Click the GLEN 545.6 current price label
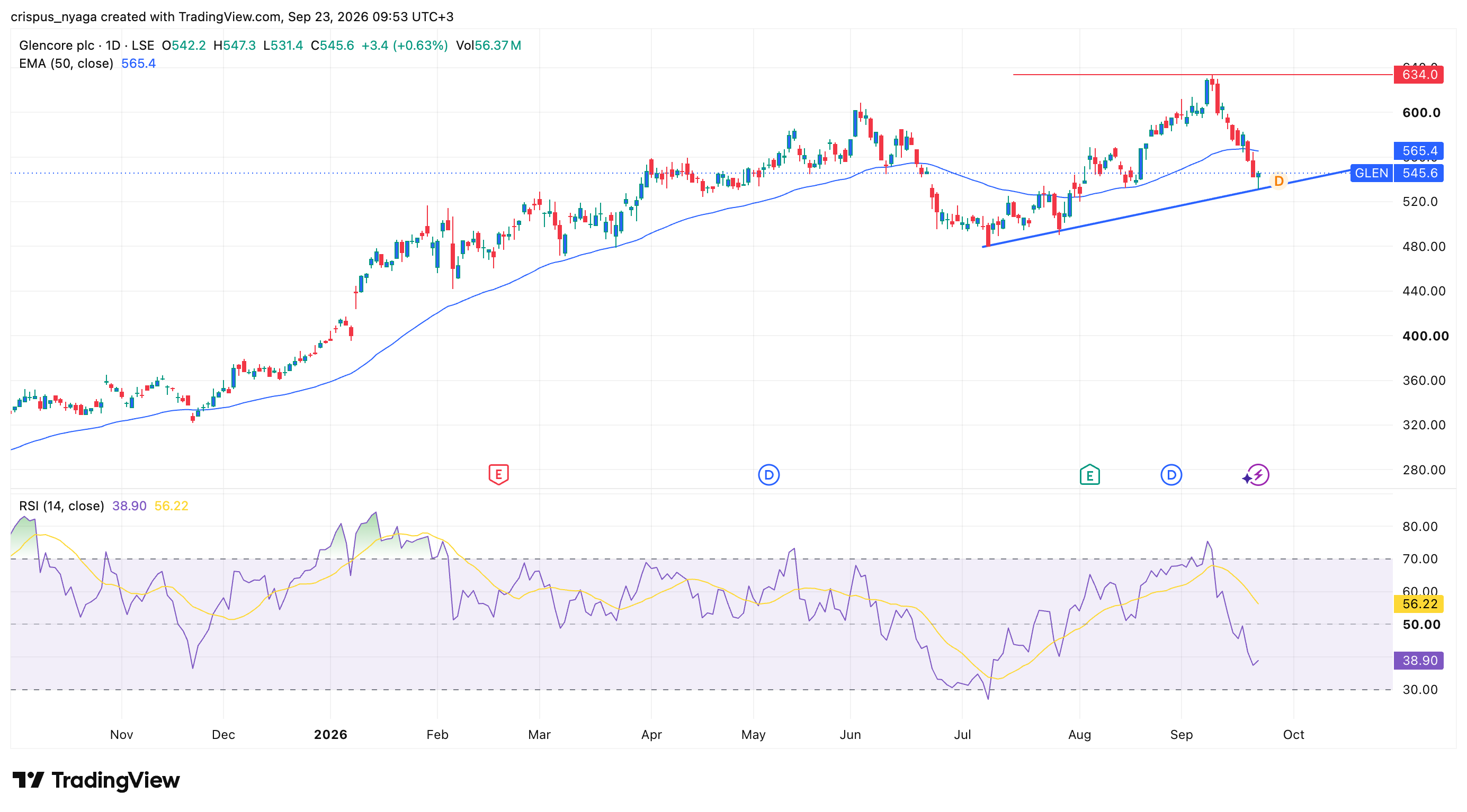This screenshot has width=1467, height=812. (x=1397, y=173)
